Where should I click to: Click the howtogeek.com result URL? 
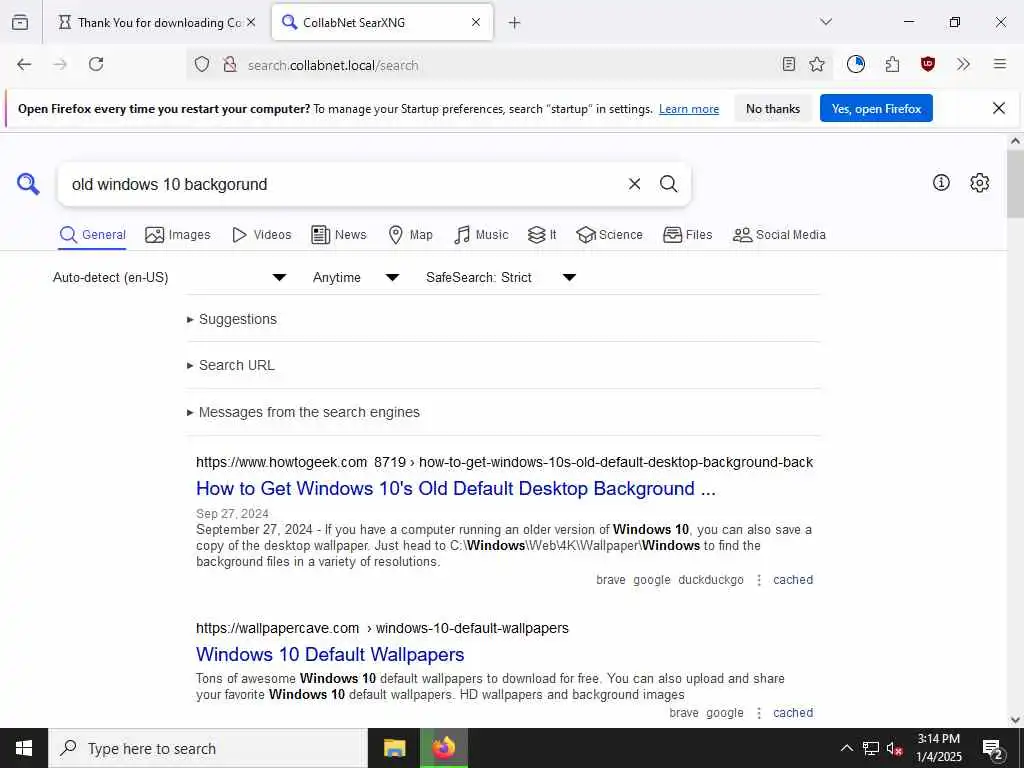click(x=504, y=462)
